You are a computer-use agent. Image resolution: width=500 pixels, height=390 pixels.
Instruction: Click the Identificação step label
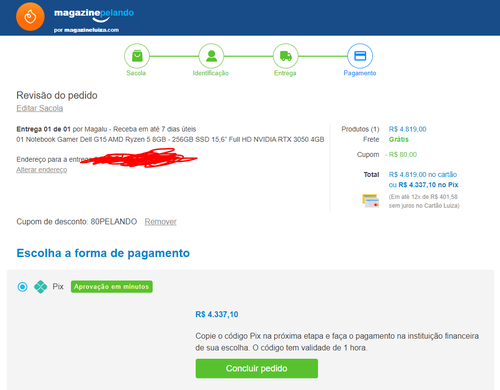tap(211, 73)
